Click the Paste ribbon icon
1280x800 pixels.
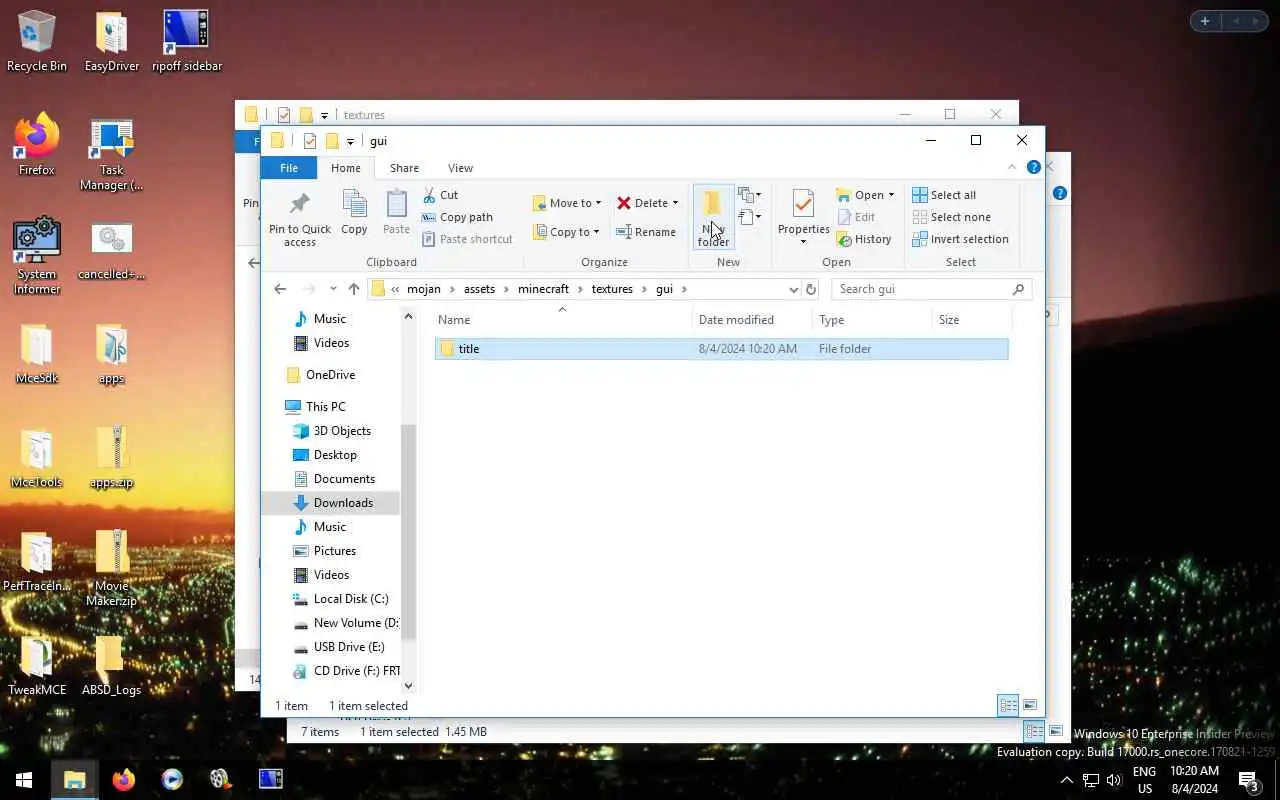pyautogui.click(x=396, y=203)
